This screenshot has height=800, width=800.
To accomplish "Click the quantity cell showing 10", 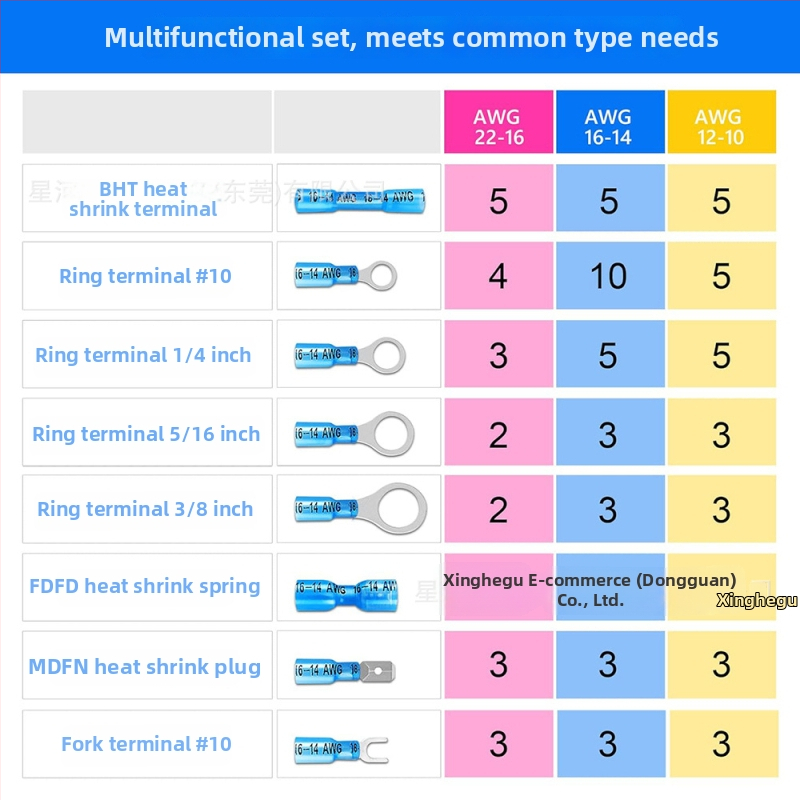I will (609, 276).
